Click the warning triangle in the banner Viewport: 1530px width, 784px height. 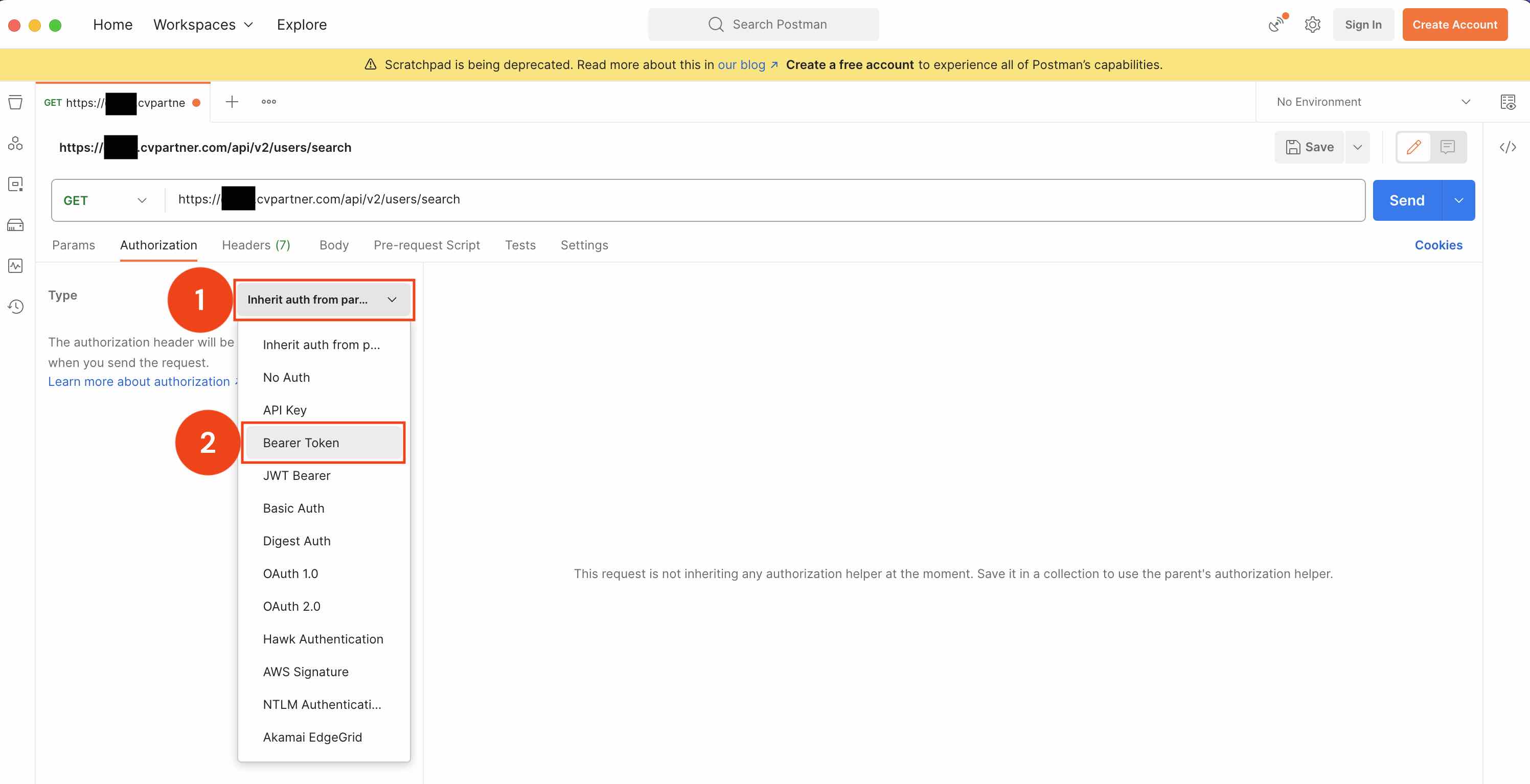pyautogui.click(x=370, y=64)
